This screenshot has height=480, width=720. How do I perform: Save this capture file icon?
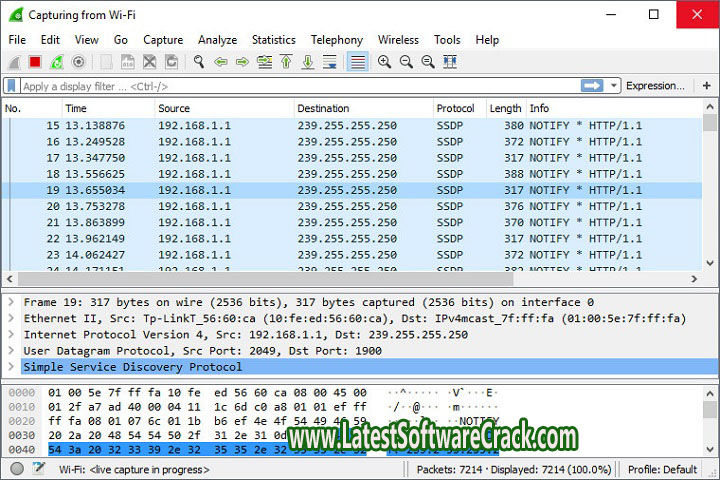[x=128, y=62]
